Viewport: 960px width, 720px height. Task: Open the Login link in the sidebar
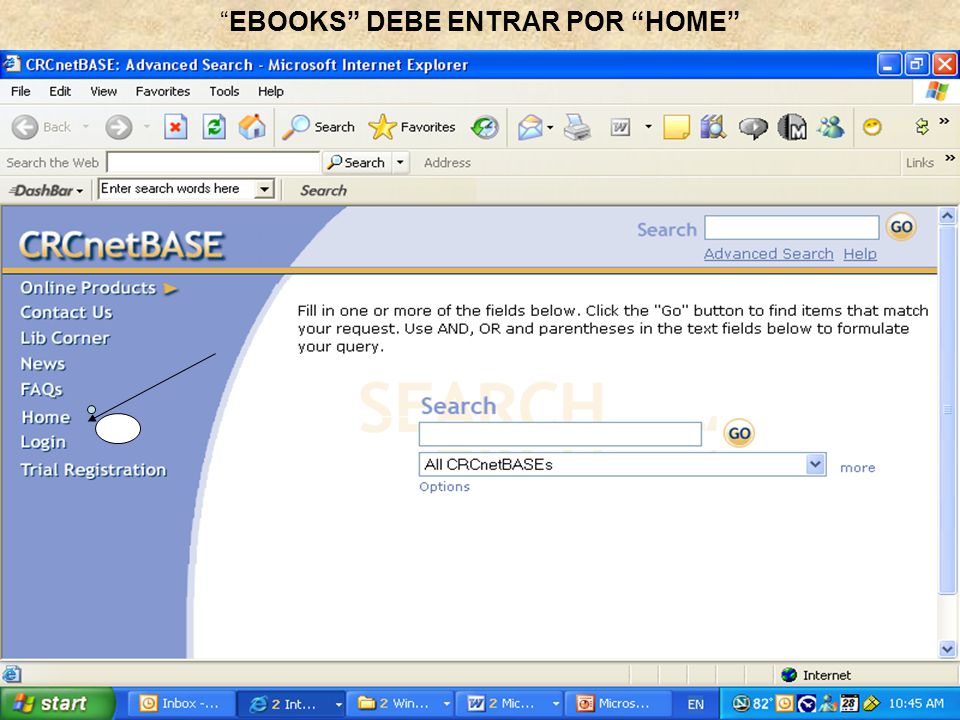(43, 442)
